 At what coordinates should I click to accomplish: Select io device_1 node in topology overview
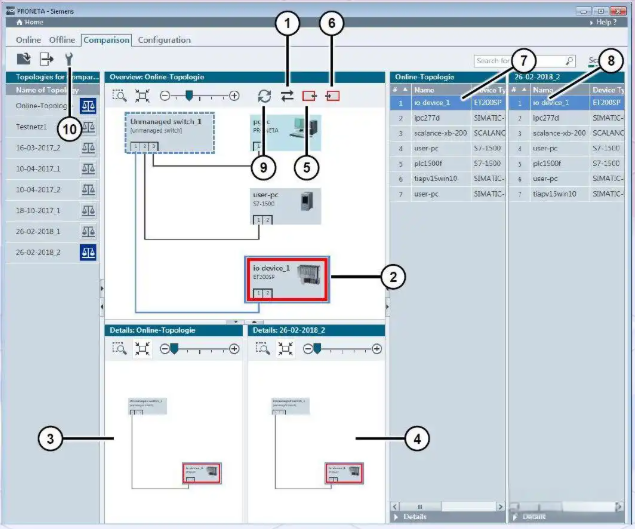[x=285, y=278]
